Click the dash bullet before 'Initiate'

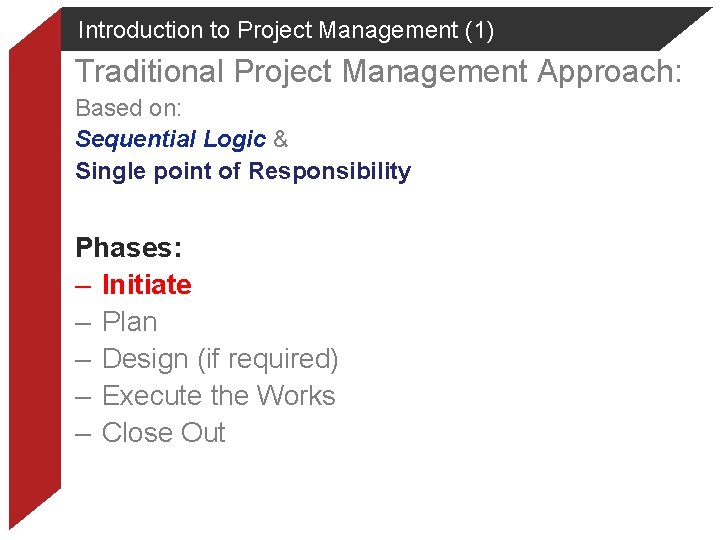tap(84, 285)
